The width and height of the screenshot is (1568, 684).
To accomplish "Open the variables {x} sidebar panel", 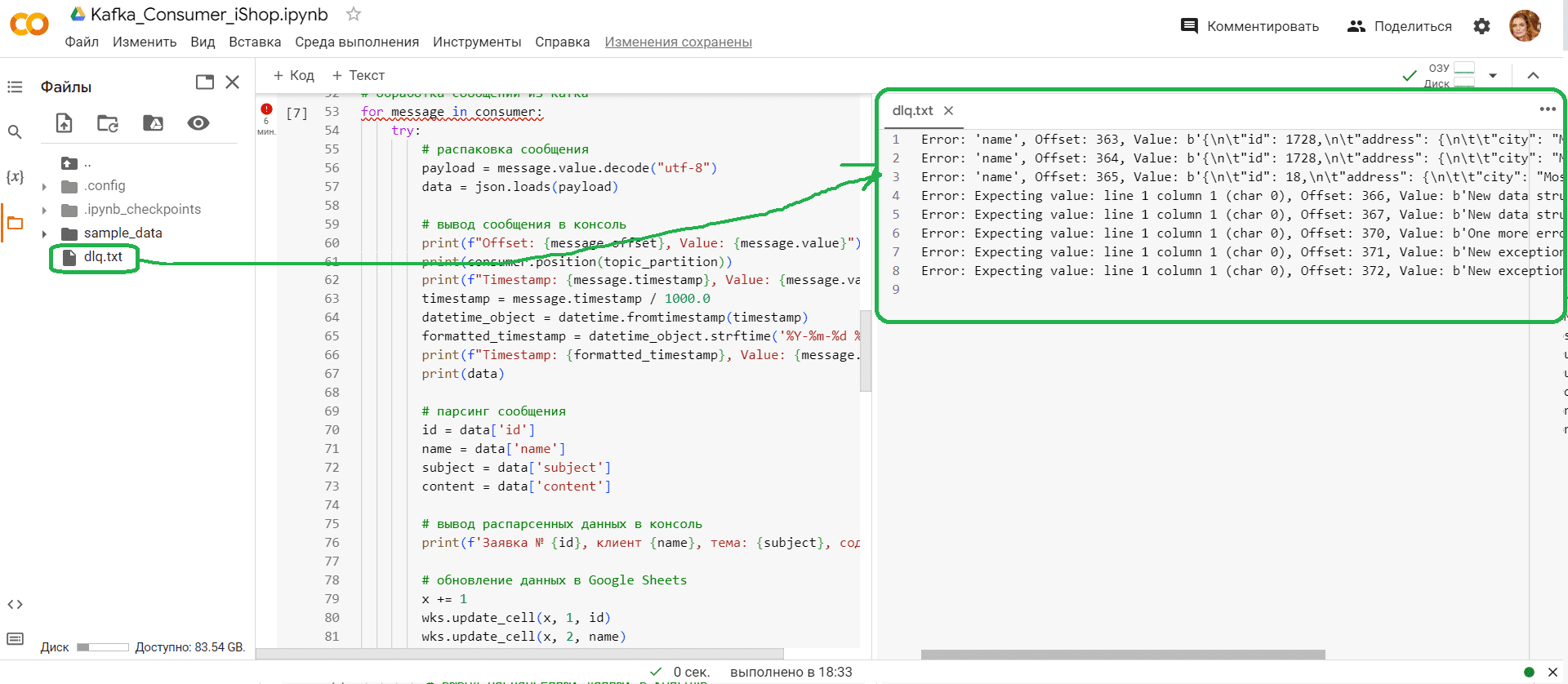I will point(15,176).
